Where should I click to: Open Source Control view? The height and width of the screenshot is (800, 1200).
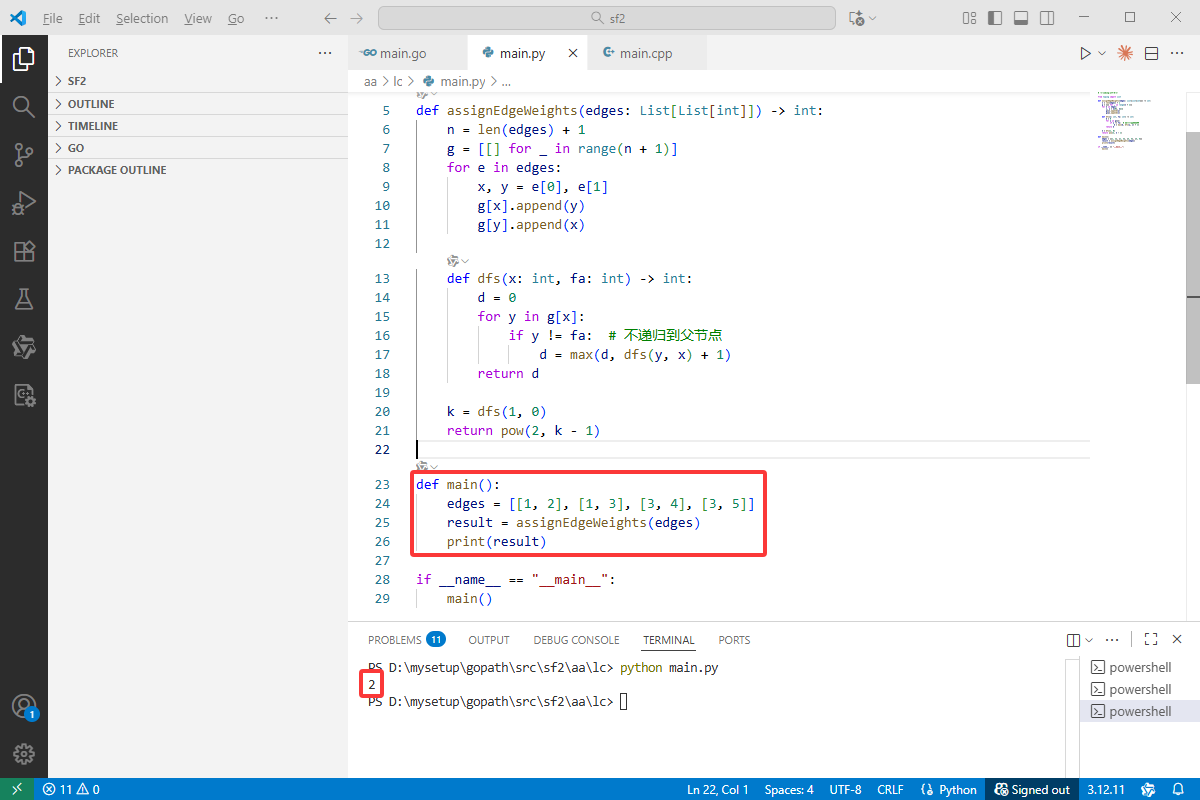[24, 155]
